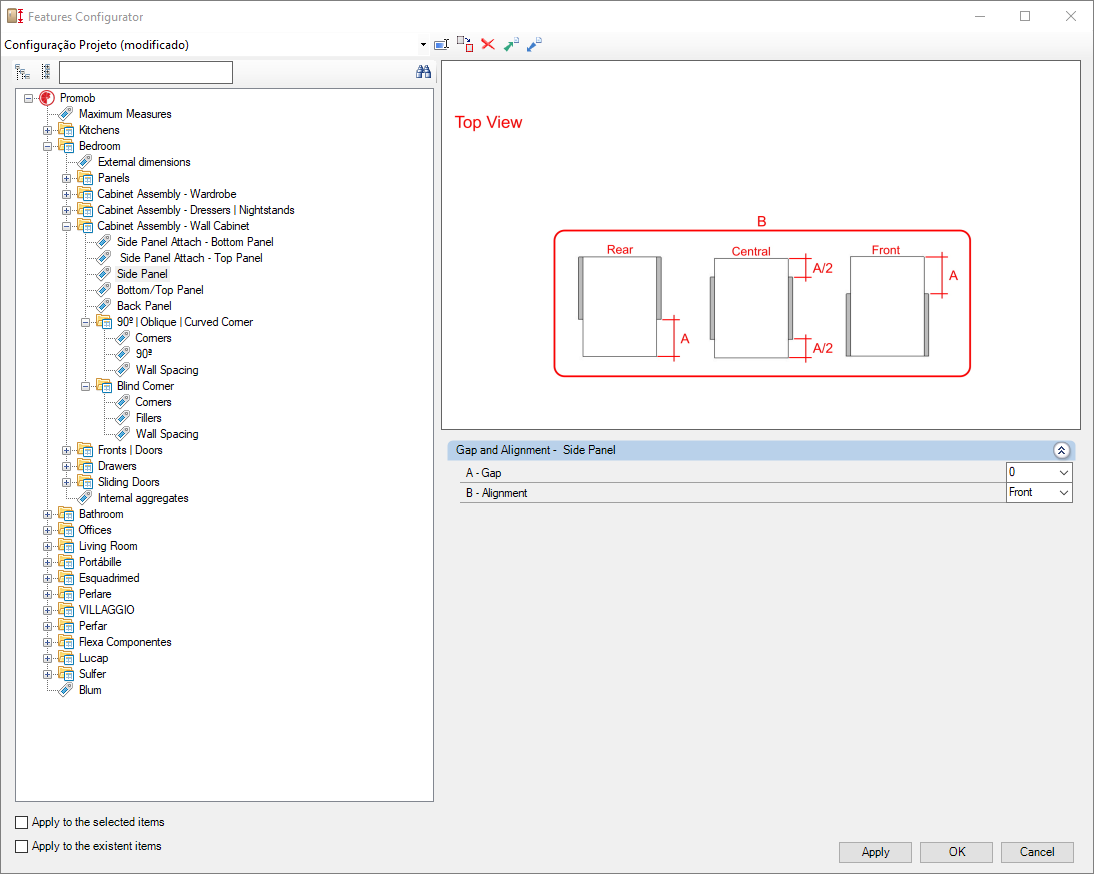Expand Cabinet Assembly - Wardrobe node
Screen dimensions: 1094x874
(x=66, y=194)
